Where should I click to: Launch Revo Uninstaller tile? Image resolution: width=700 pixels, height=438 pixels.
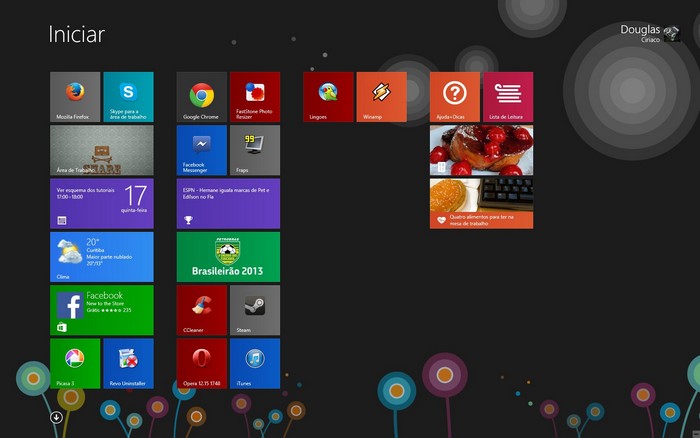(x=128, y=363)
